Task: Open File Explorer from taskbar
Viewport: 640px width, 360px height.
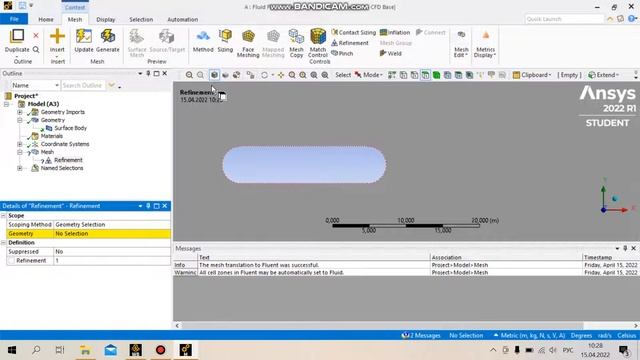Action: 85,350
